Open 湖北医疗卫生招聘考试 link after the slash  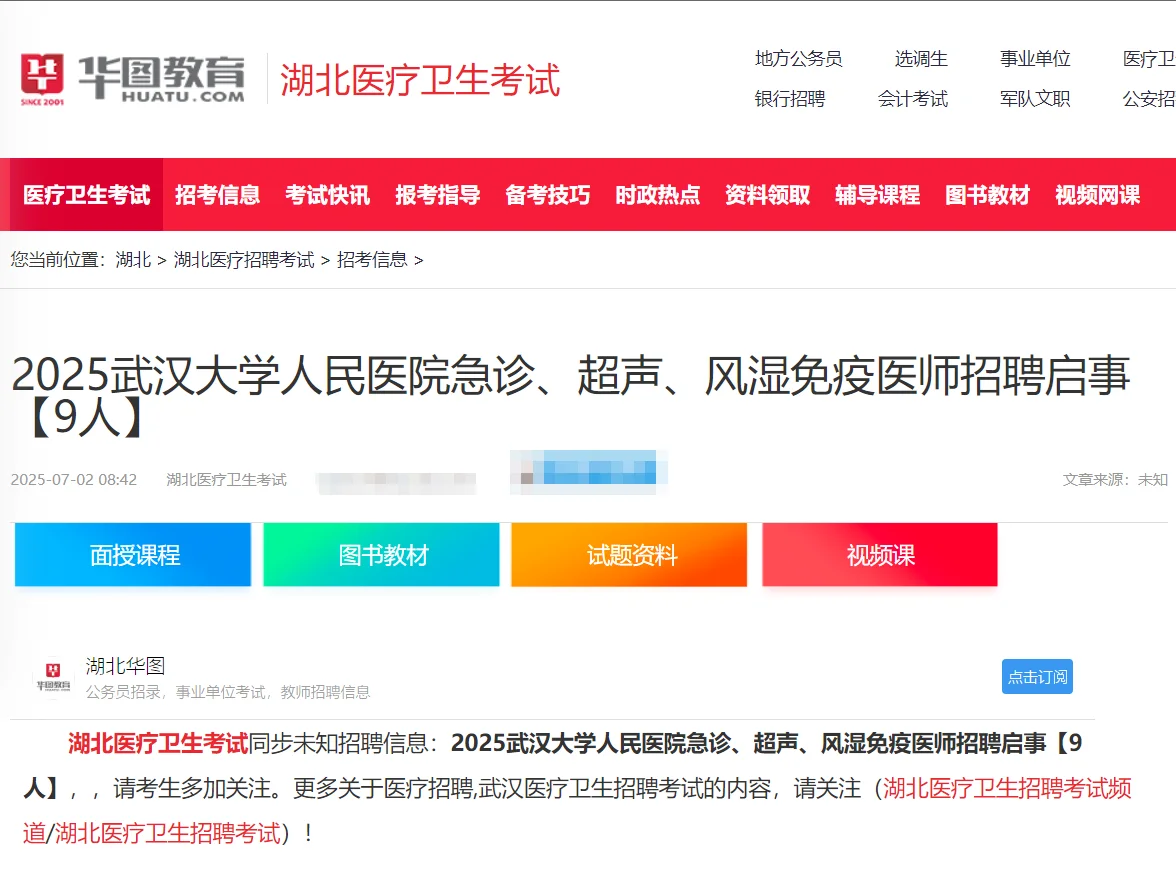(x=169, y=833)
